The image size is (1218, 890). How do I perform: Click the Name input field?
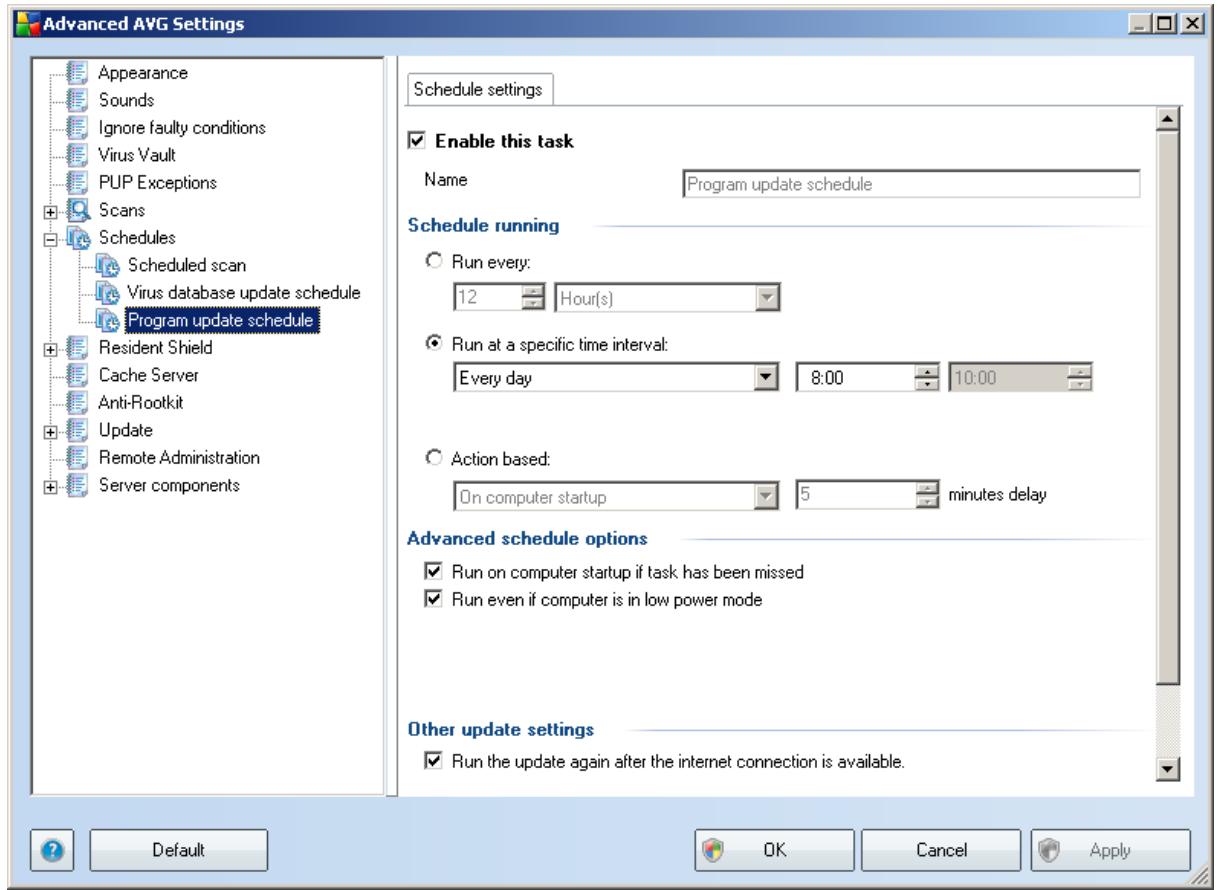click(x=910, y=184)
